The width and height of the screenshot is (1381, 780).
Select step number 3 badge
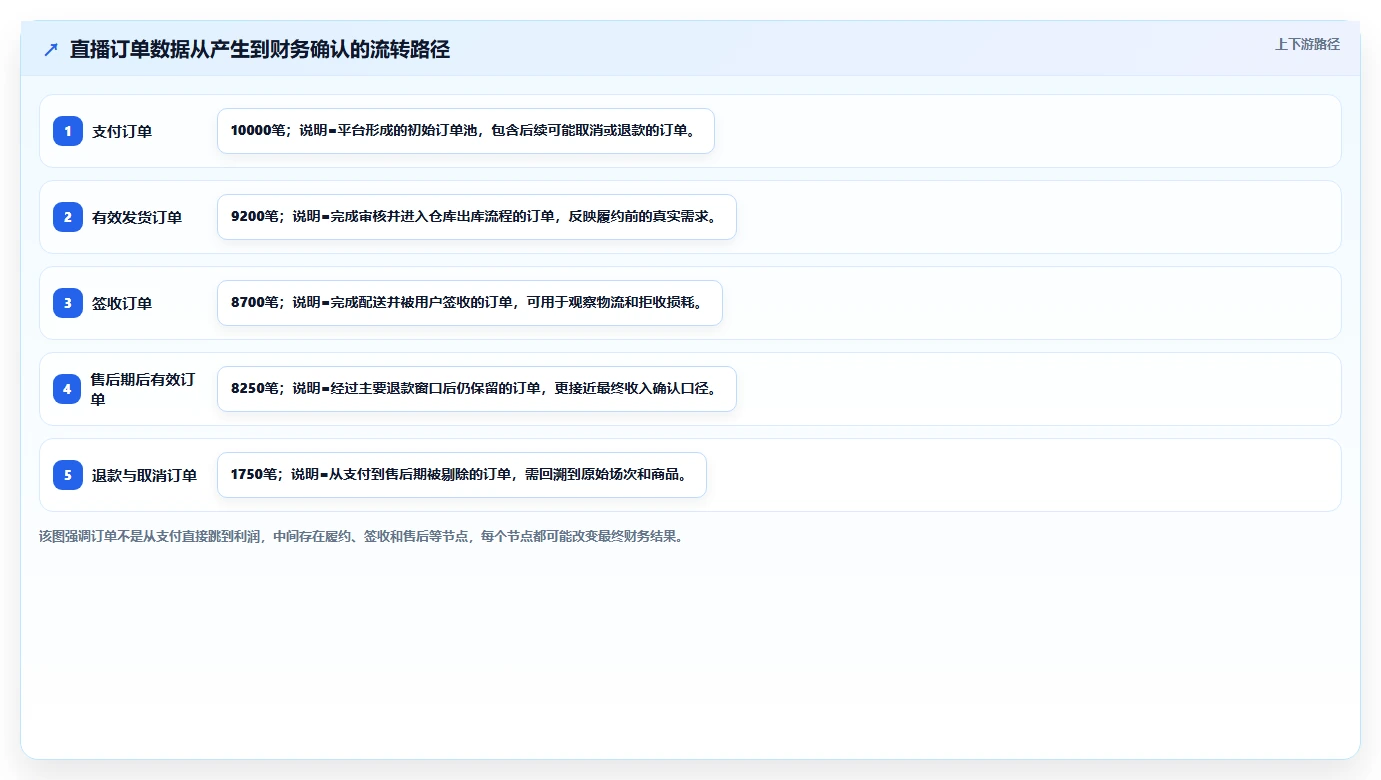(68, 303)
